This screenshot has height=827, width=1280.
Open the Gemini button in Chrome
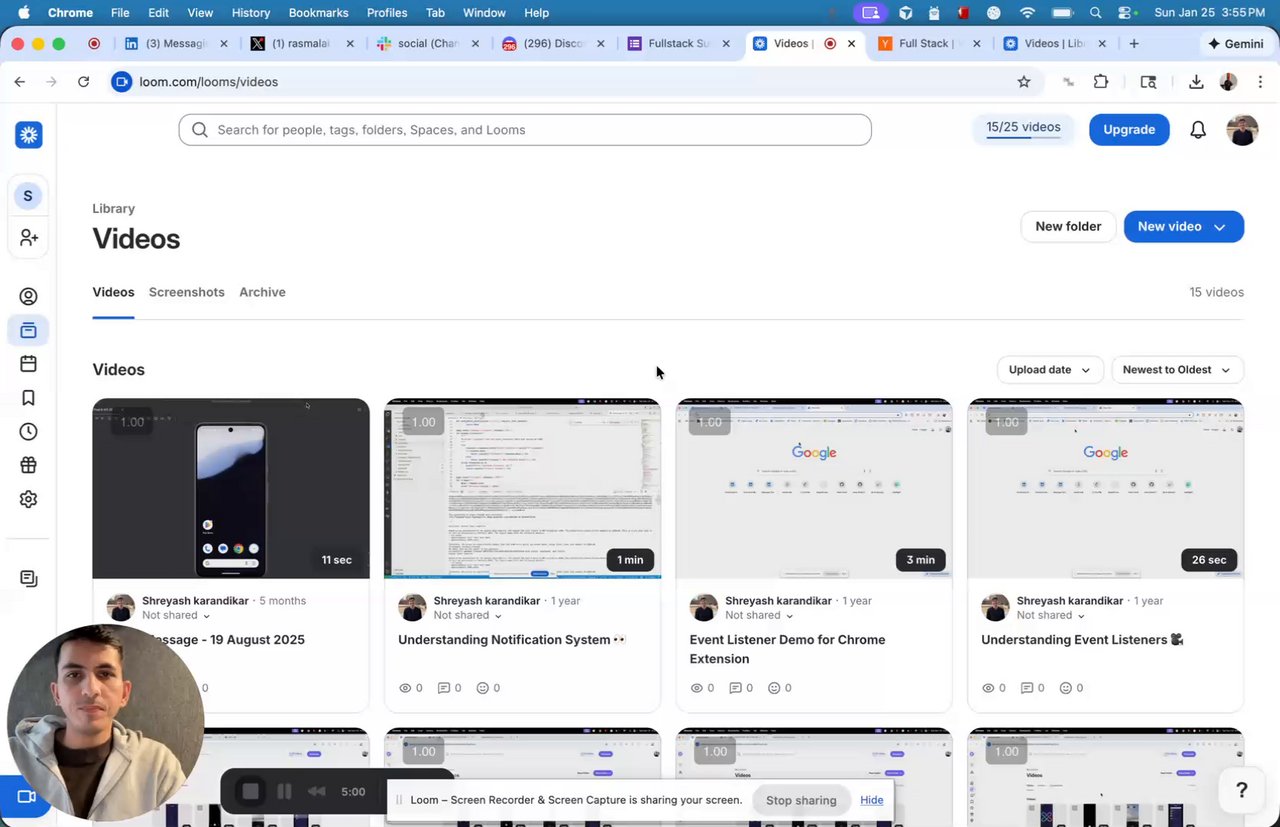(1235, 44)
